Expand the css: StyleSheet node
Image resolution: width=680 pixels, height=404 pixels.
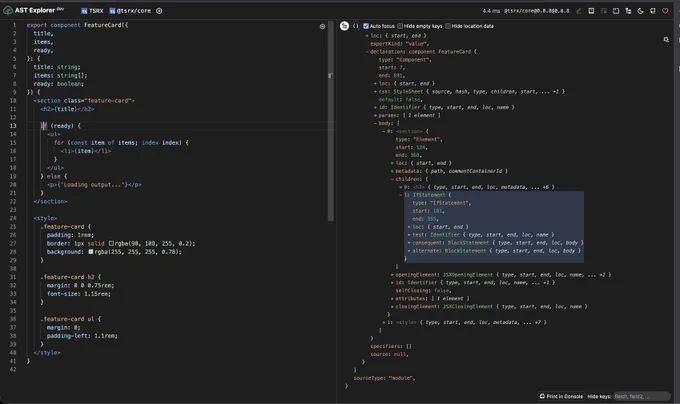click(375, 91)
